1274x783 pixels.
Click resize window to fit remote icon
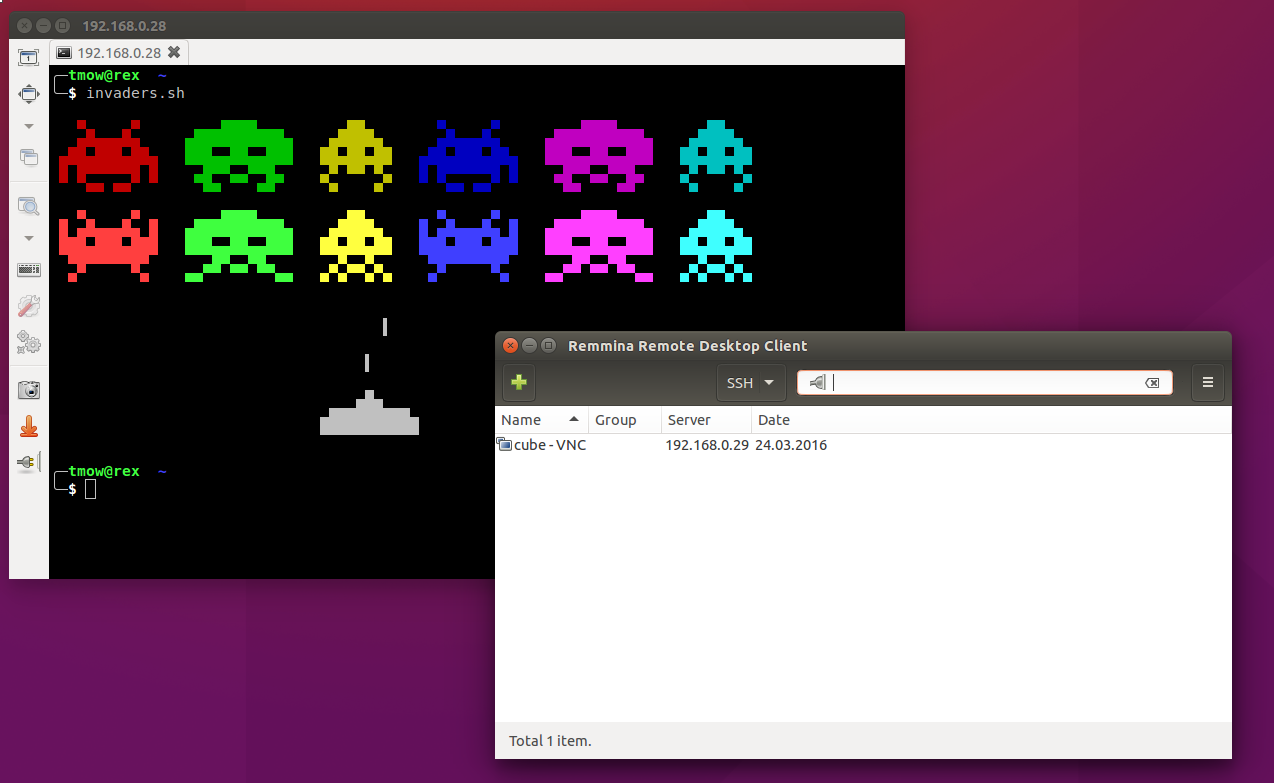(29, 58)
